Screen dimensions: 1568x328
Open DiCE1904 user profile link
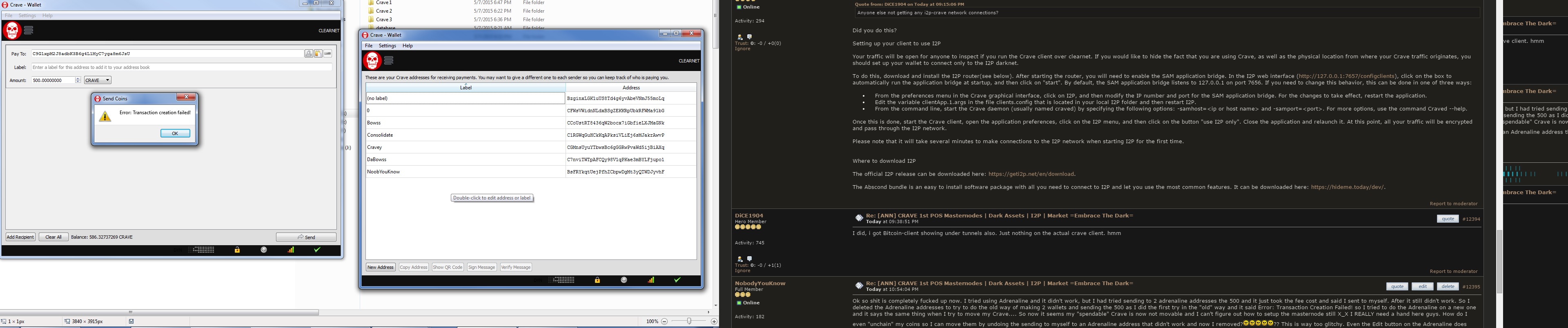tap(749, 215)
